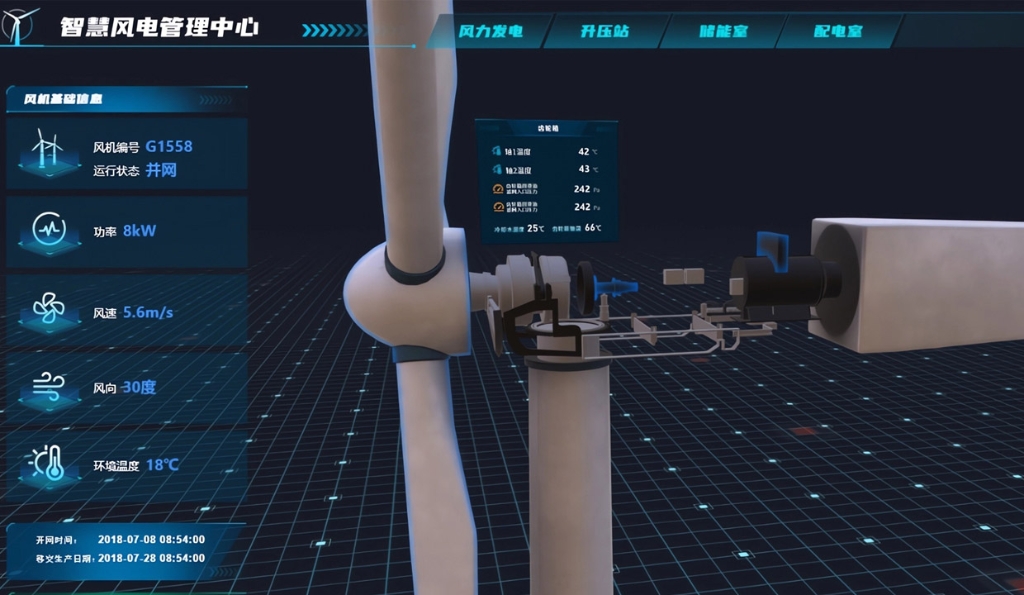
Task: Select the 储能室 tab
Action: point(721,31)
